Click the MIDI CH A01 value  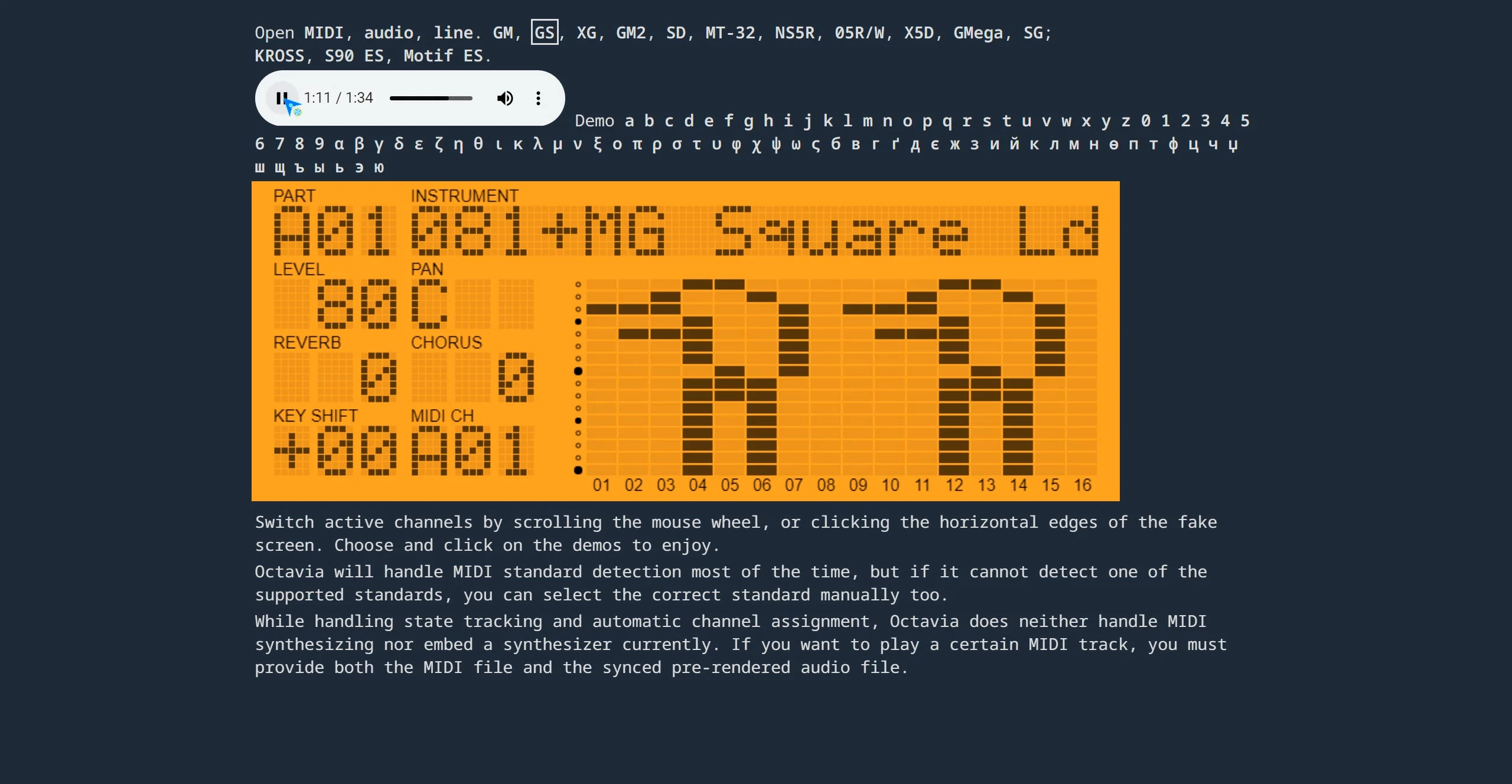pos(472,450)
